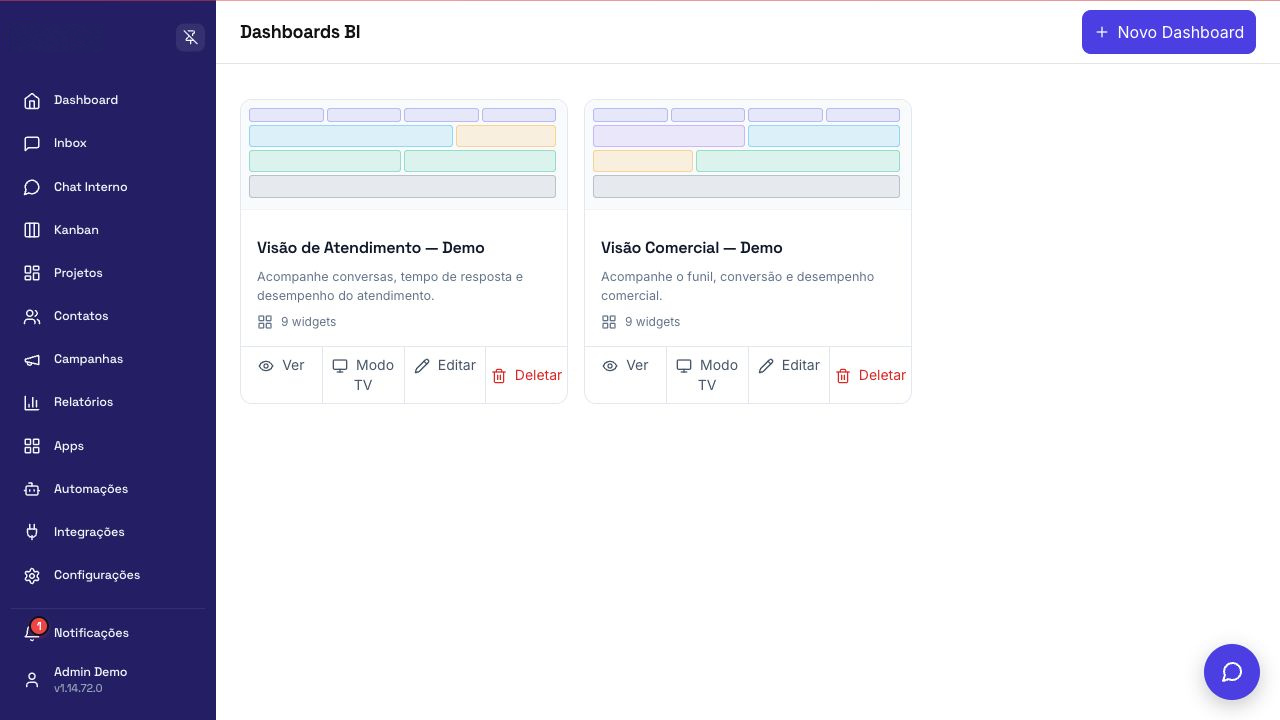Click the Novo Dashboard button

tap(1169, 32)
